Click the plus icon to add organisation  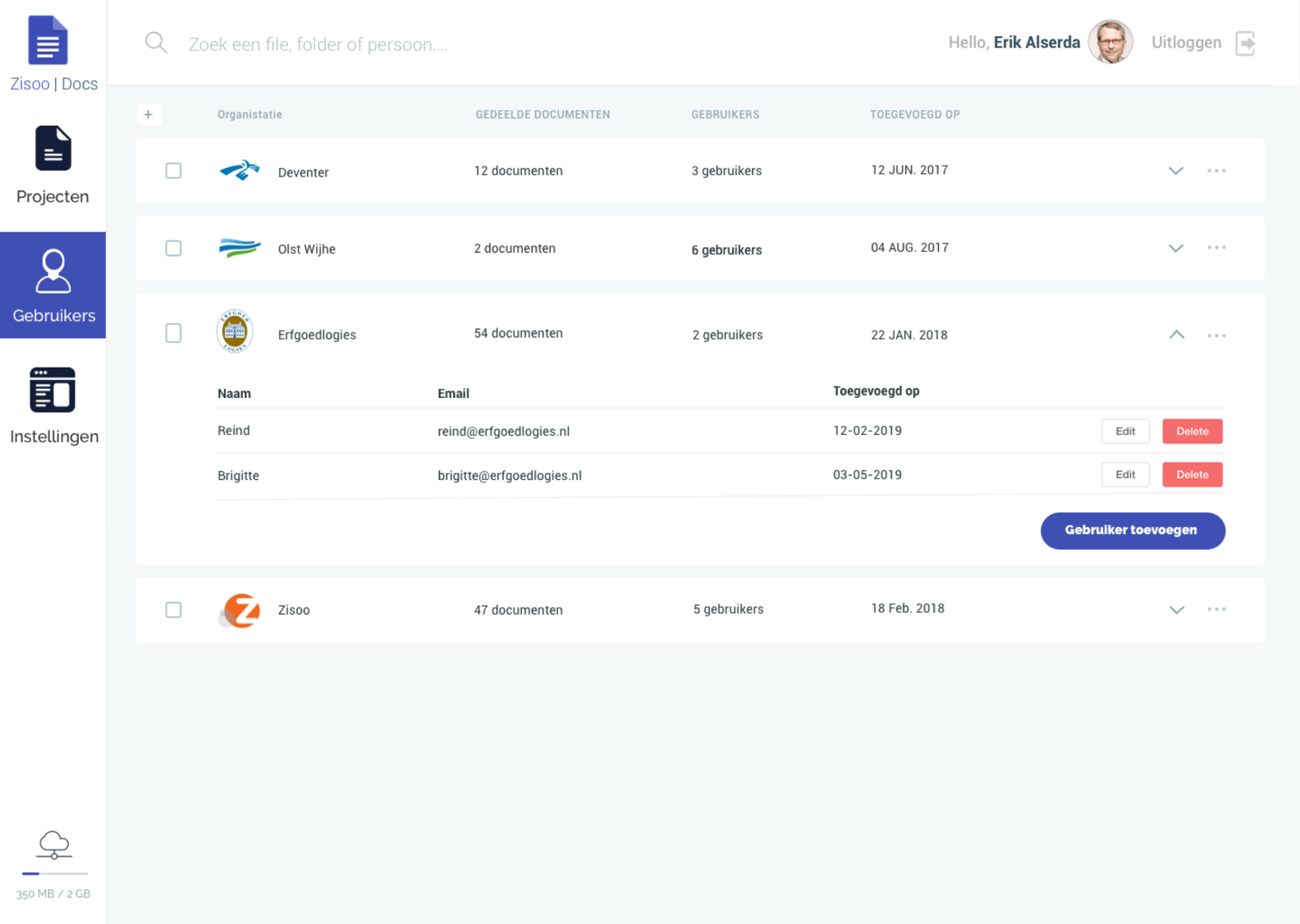point(149,115)
